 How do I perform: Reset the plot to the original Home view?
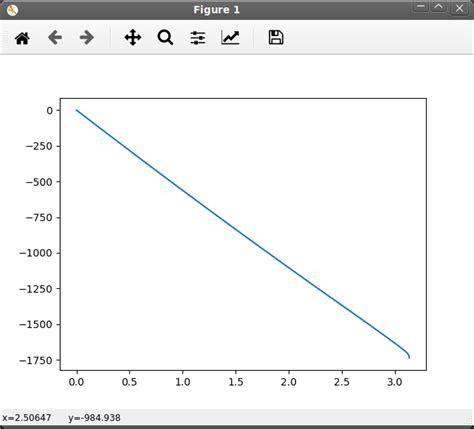(22, 38)
